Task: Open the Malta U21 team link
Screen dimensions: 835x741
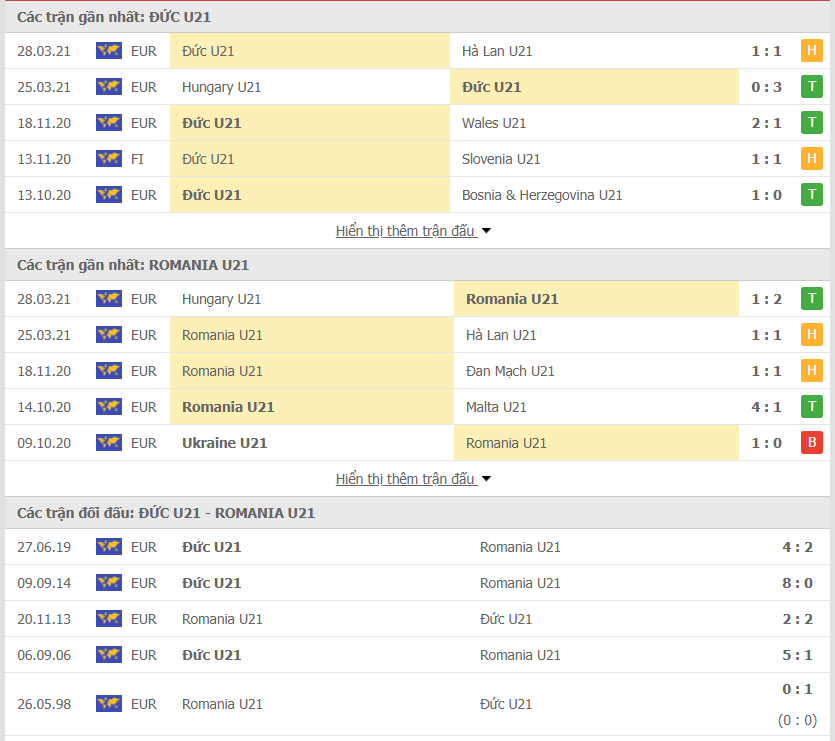Action: (x=494, y=407)
